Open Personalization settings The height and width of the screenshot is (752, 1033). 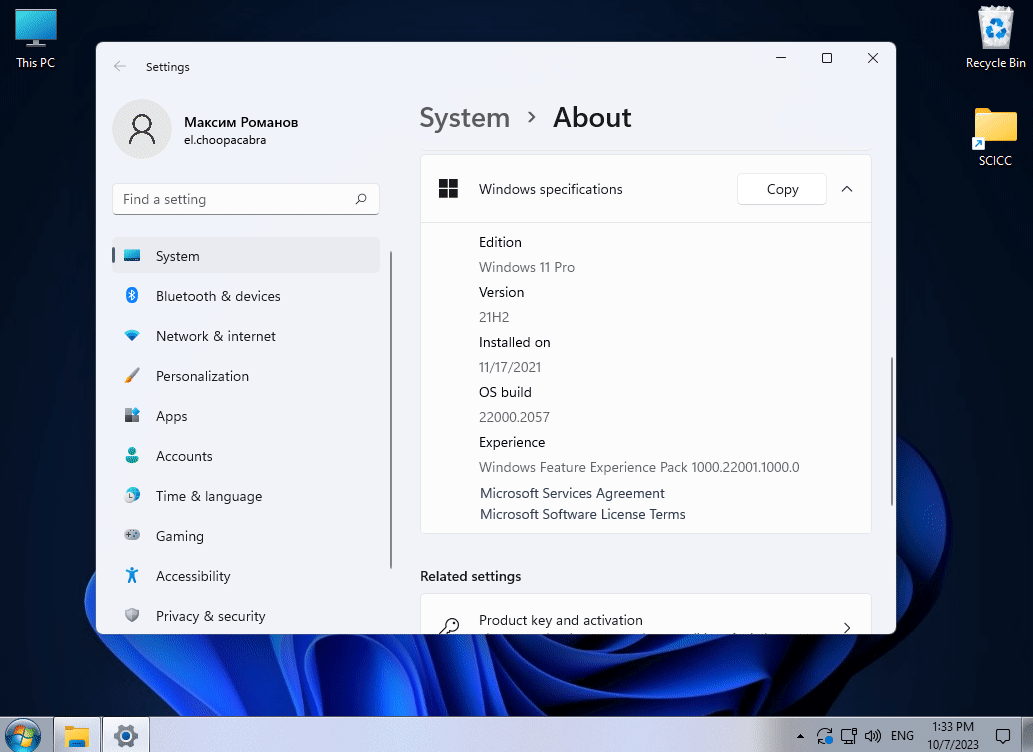[x=246, y=376]
